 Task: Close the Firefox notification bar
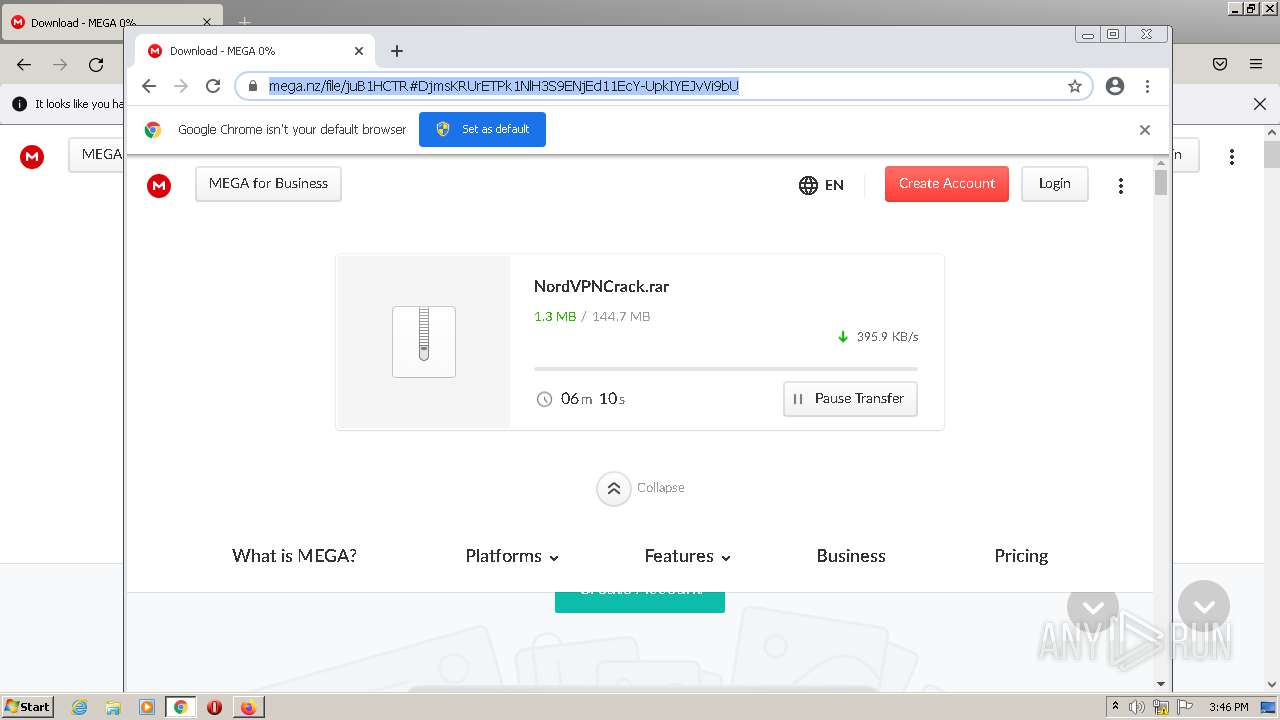pyautogui.click(x=1260, y=104)
